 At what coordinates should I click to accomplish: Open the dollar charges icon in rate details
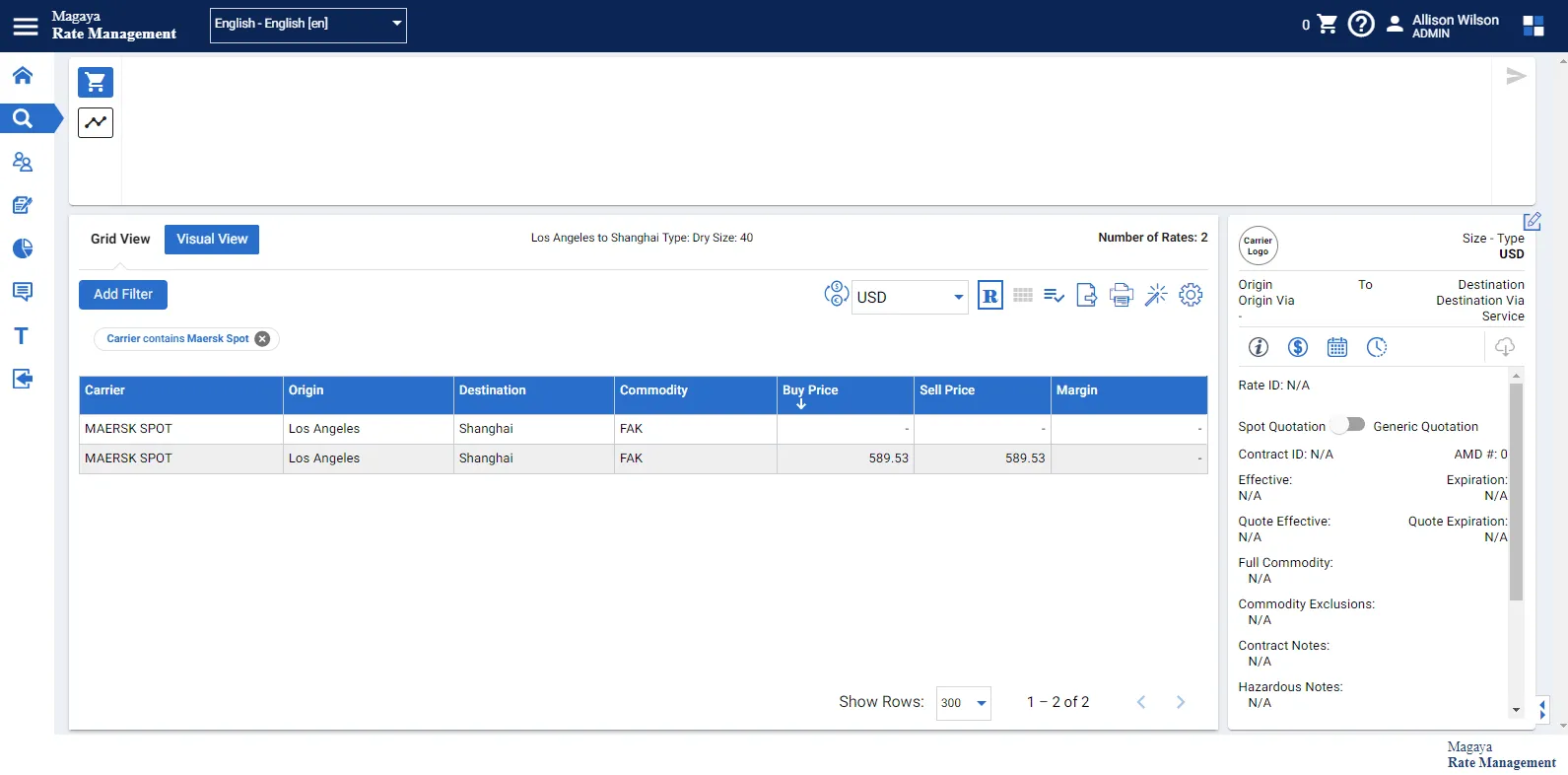(x=1298, y=347)
